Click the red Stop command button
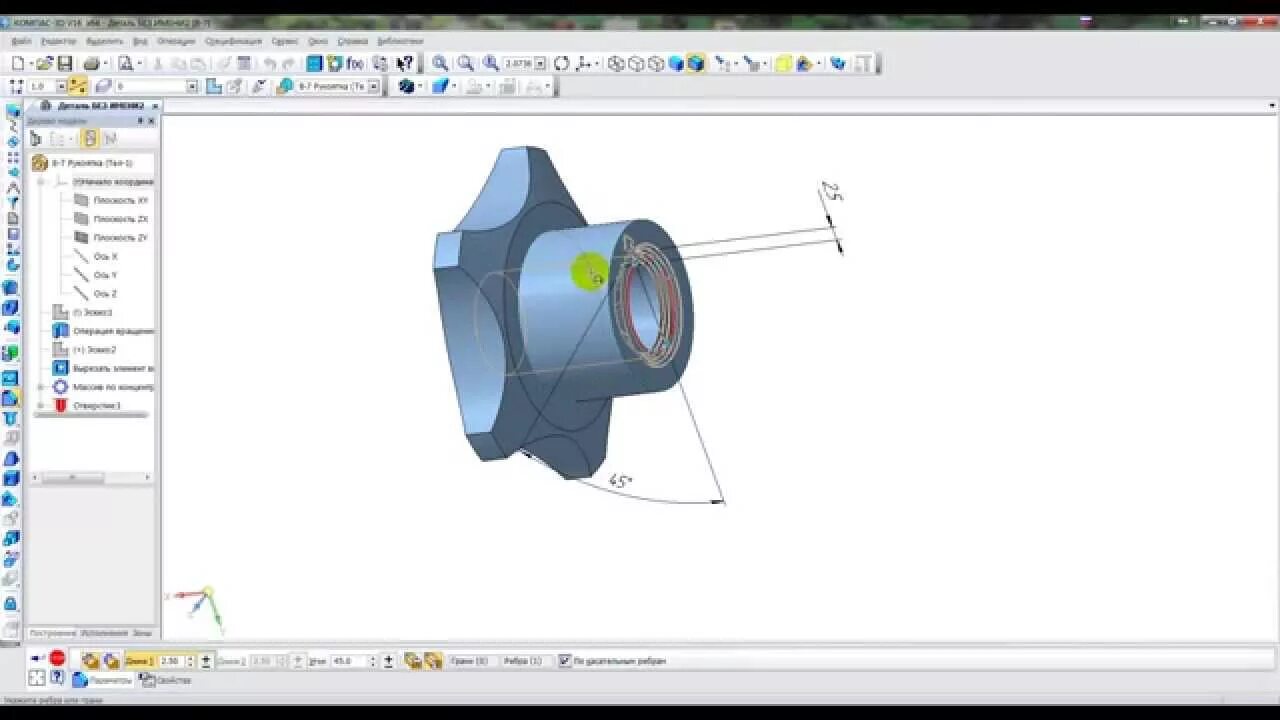The image size is (1280, 720). tap(57, 658)
